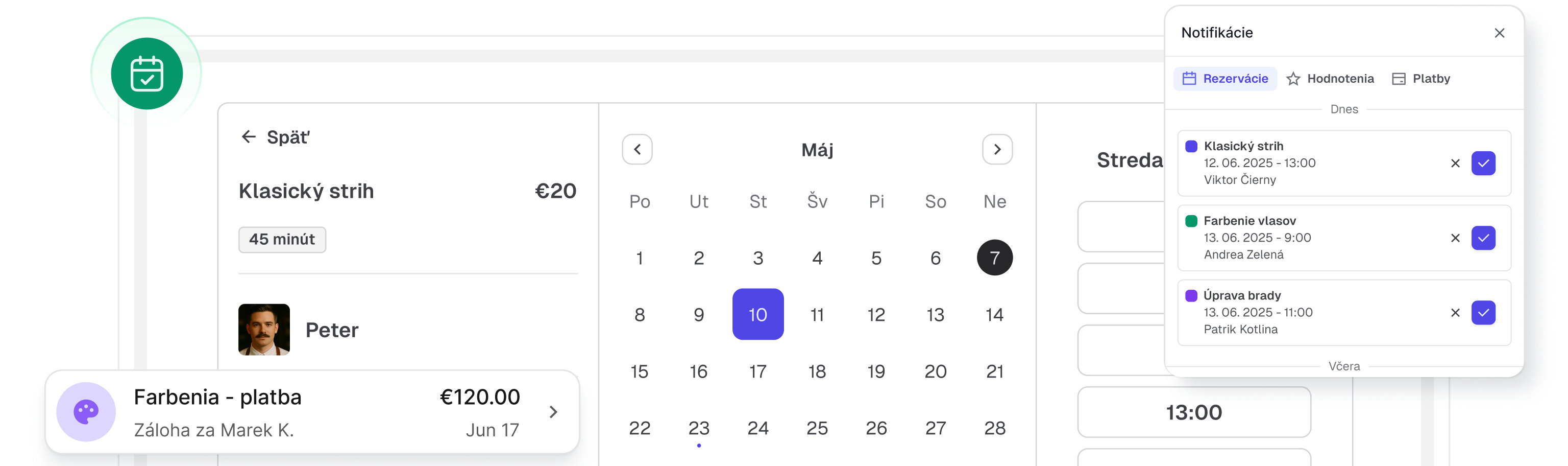Open the Platby tab
Viewport: 1568px width, 466px height.
1422,79
